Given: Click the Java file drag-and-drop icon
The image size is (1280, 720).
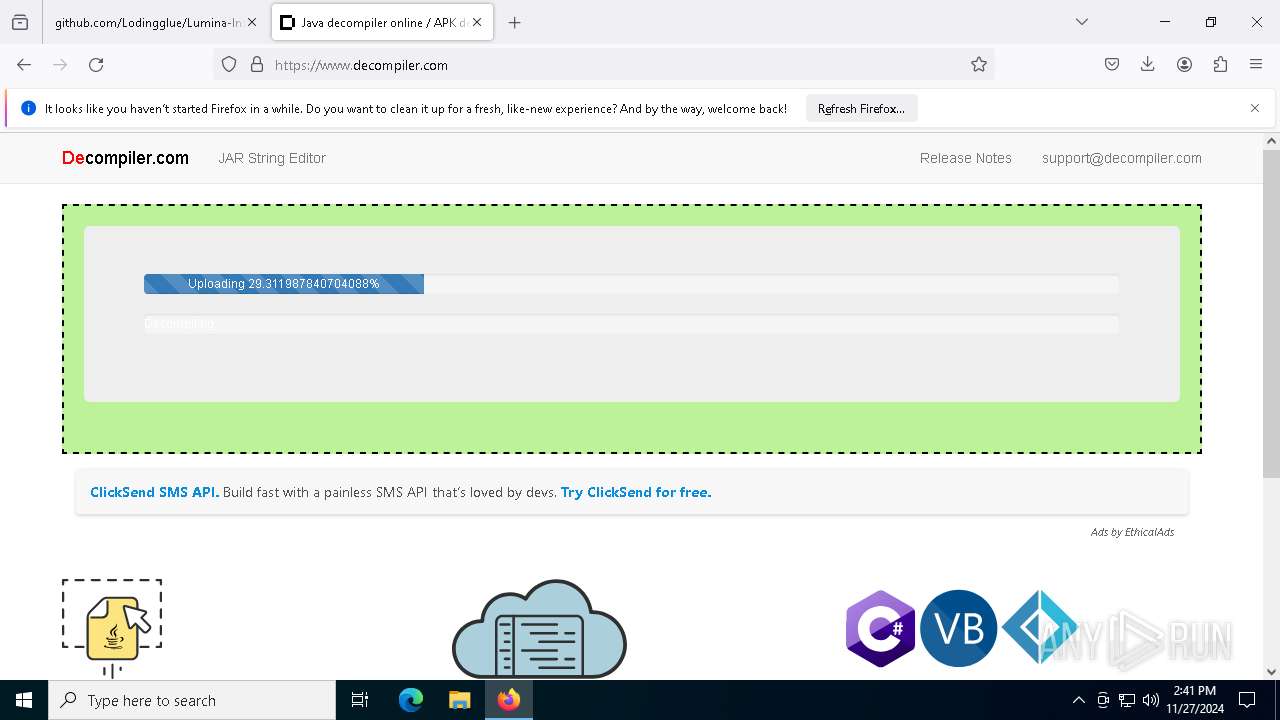Looking at the screenshot, I should click(x=112, y=628).
